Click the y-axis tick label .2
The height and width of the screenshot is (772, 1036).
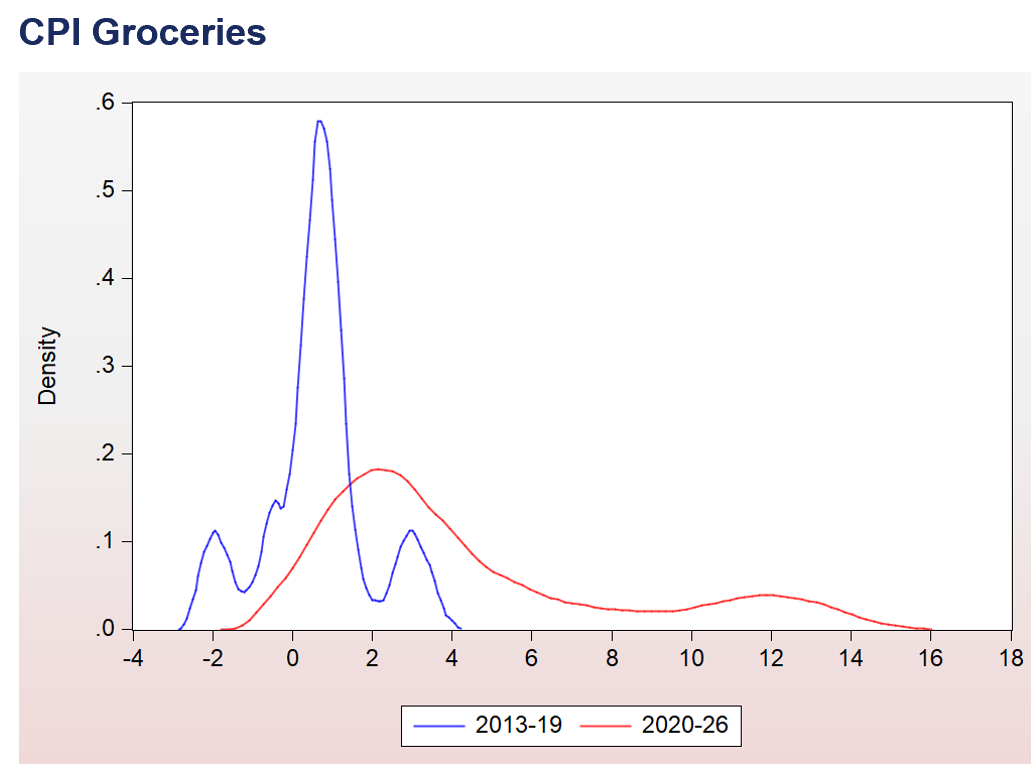(x=106, y=453)
